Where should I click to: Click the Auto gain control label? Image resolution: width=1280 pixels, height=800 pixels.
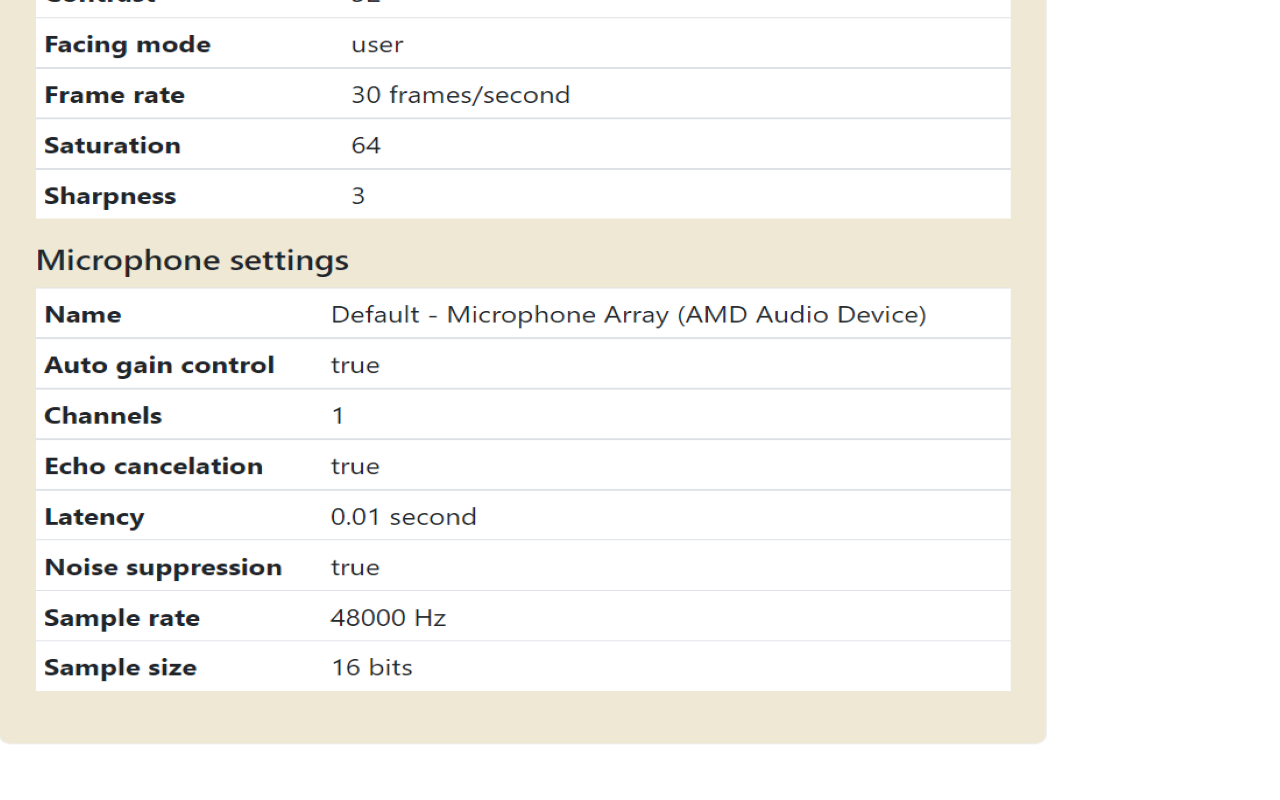click(159, 365)
